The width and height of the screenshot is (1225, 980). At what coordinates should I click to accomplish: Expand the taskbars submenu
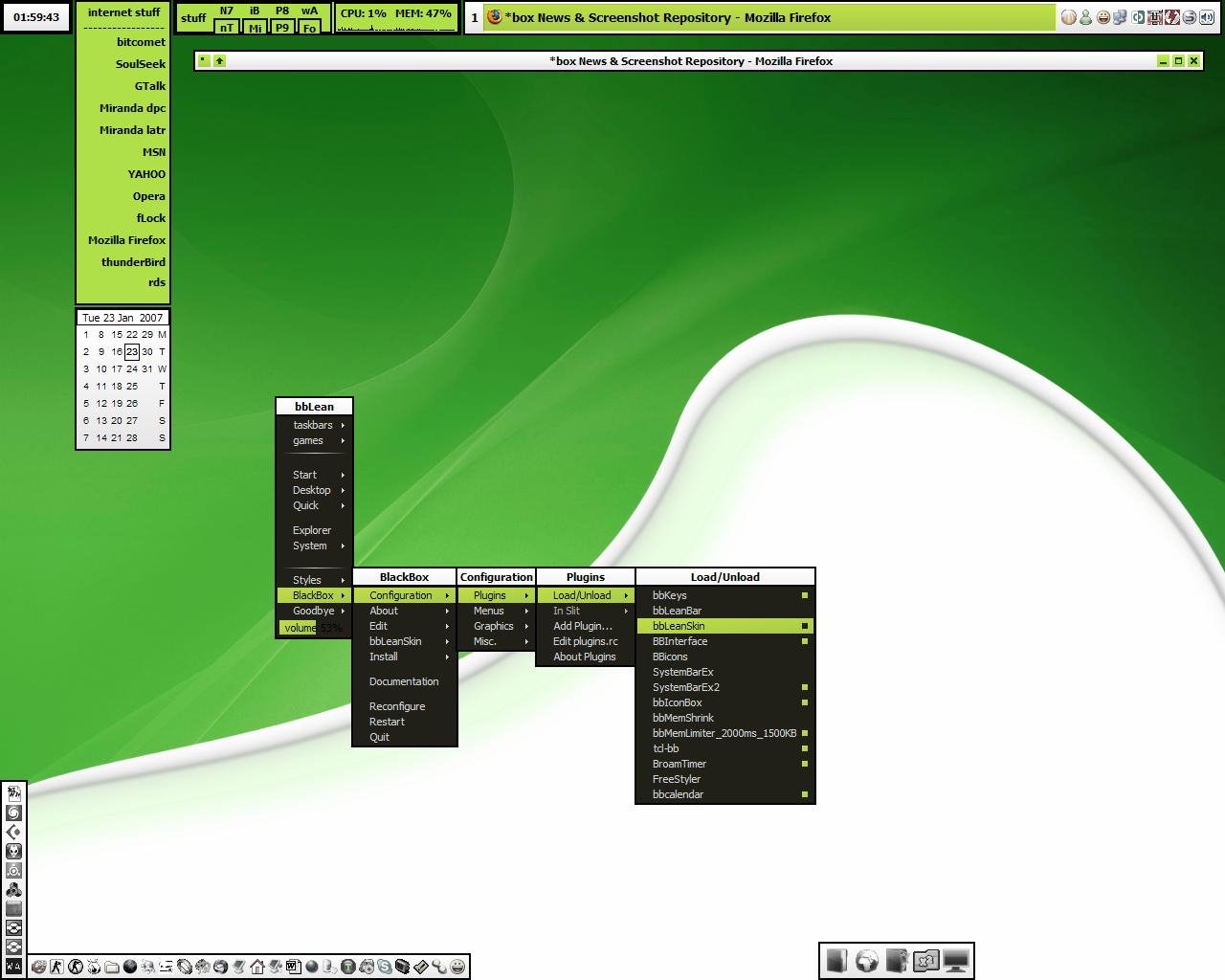314,425
